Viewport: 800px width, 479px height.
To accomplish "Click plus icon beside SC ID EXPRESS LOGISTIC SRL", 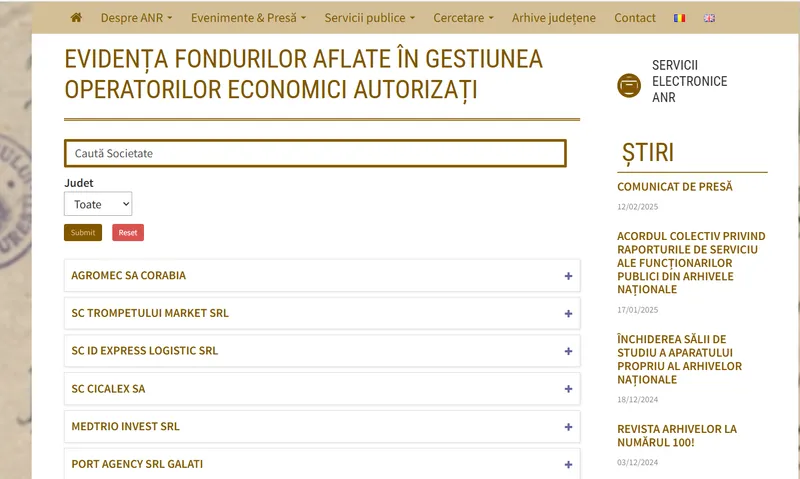I will [x=568, y=352].
